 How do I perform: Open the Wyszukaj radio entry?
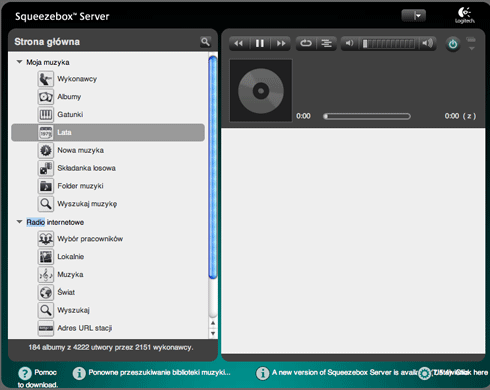[x=73, y=310]
